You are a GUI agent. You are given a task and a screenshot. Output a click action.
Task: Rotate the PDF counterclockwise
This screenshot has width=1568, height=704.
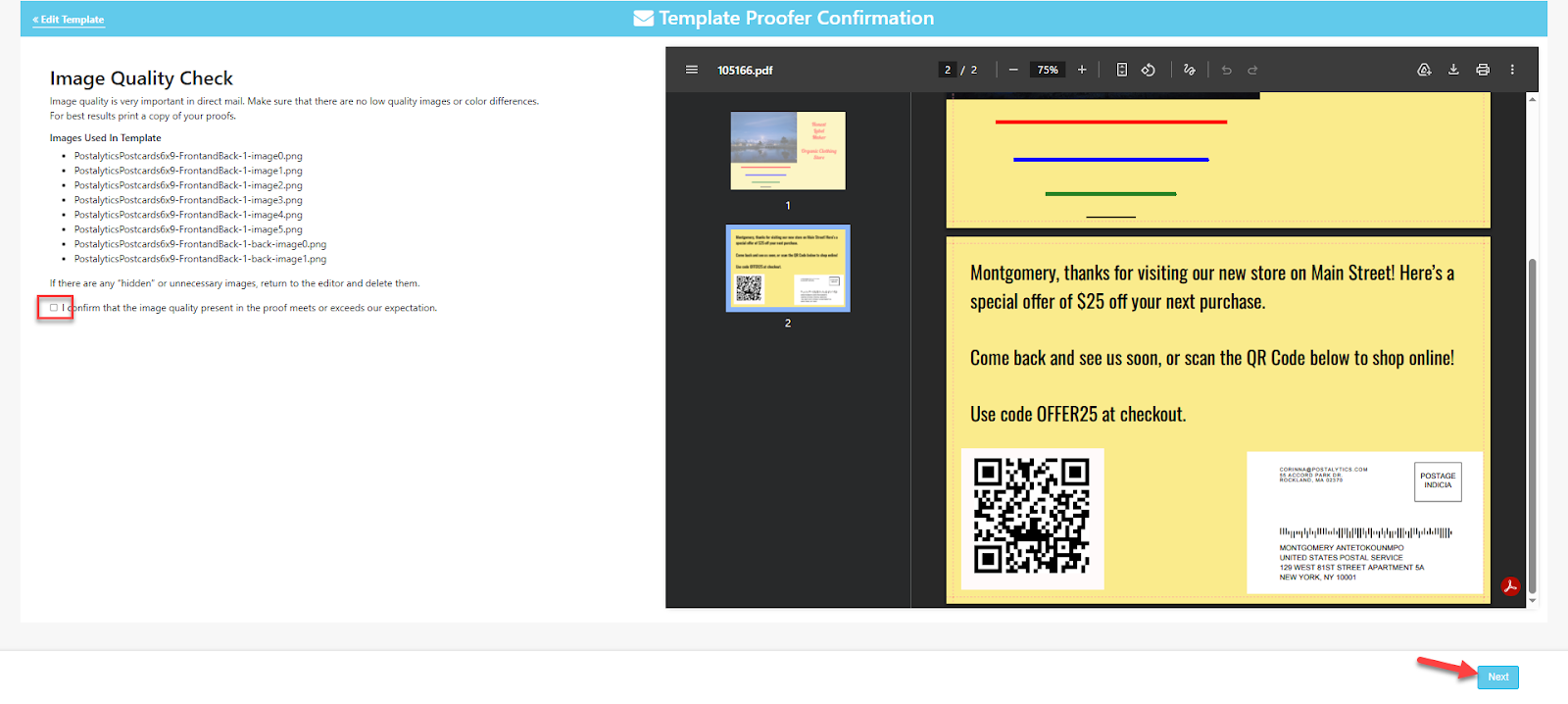pyautogui.click(x=1149, y=70)
